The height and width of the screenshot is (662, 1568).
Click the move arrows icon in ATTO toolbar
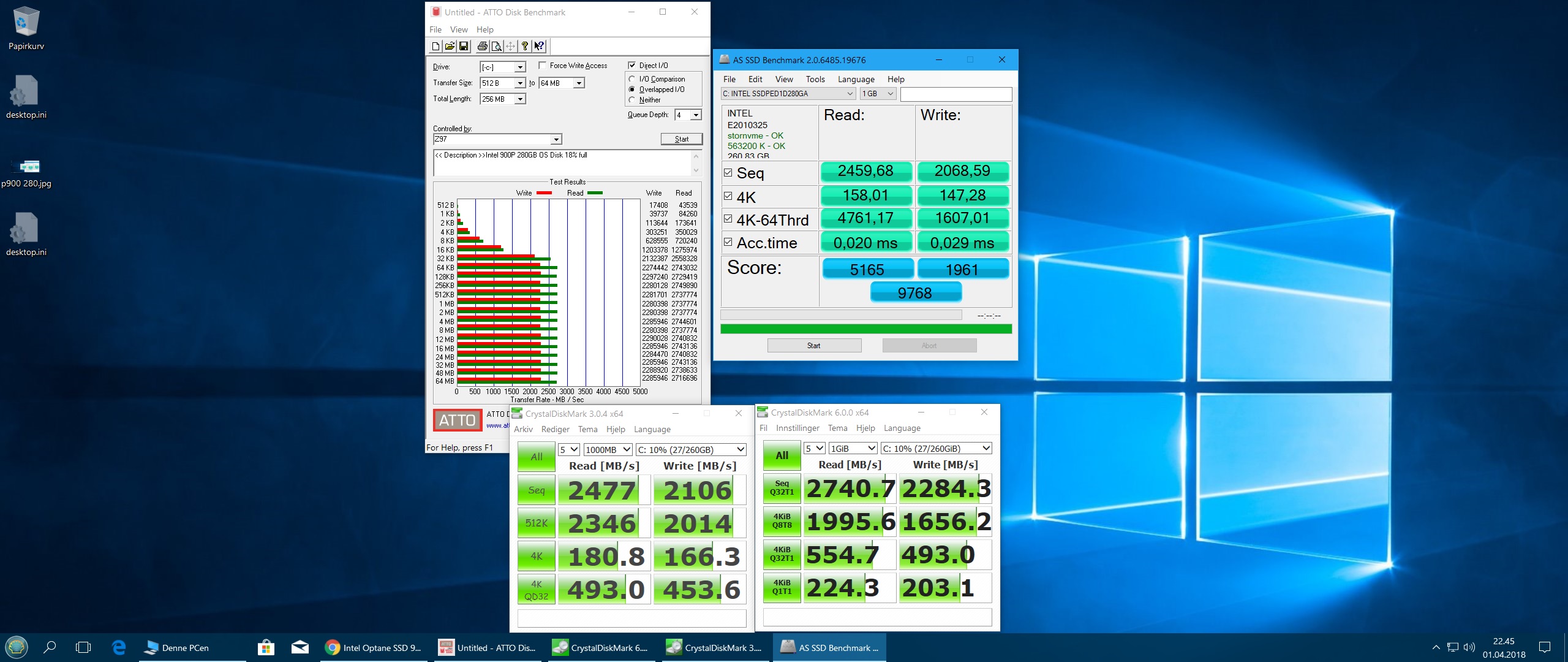coord(510,46)
